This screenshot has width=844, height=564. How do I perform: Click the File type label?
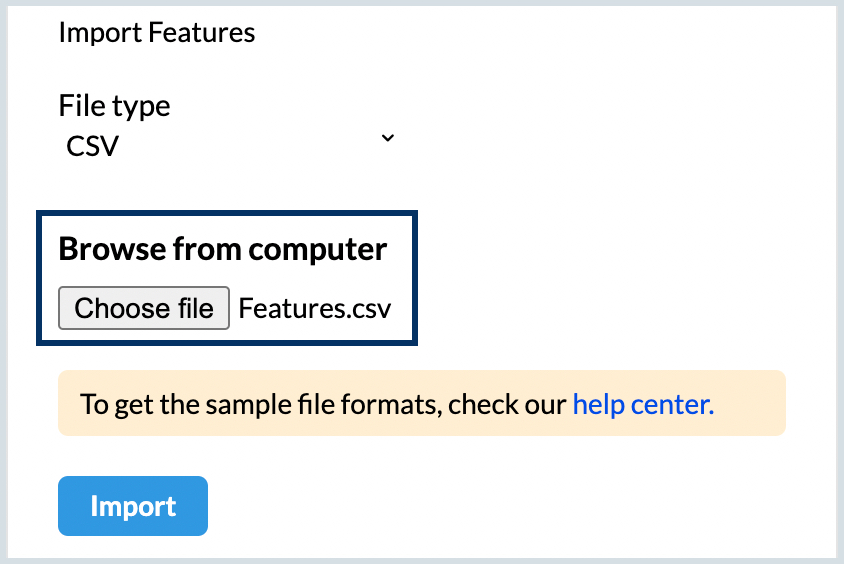pyautogui.click(x=114, y=105)
